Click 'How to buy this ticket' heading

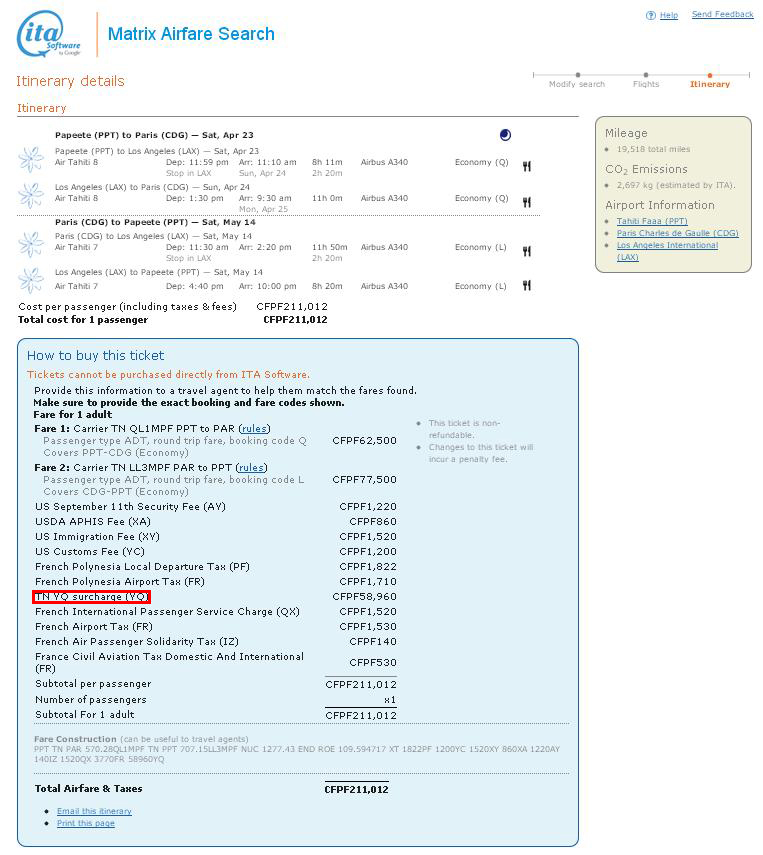[95, 356]
